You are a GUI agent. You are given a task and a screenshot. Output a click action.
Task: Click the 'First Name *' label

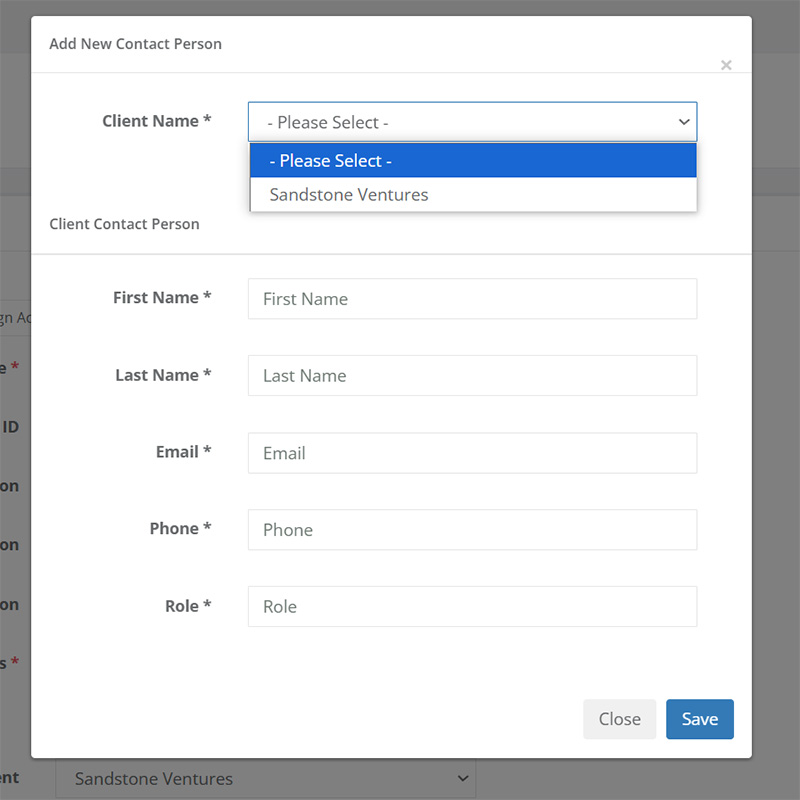(x=162, y=297)
